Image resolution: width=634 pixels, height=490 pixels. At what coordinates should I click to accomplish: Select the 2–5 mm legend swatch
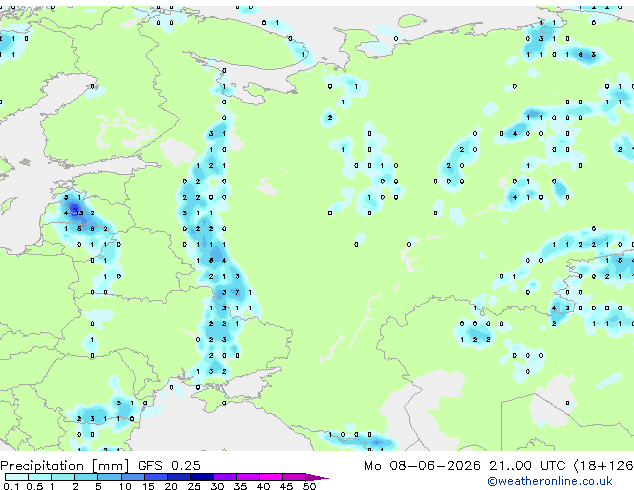point(86,477)
